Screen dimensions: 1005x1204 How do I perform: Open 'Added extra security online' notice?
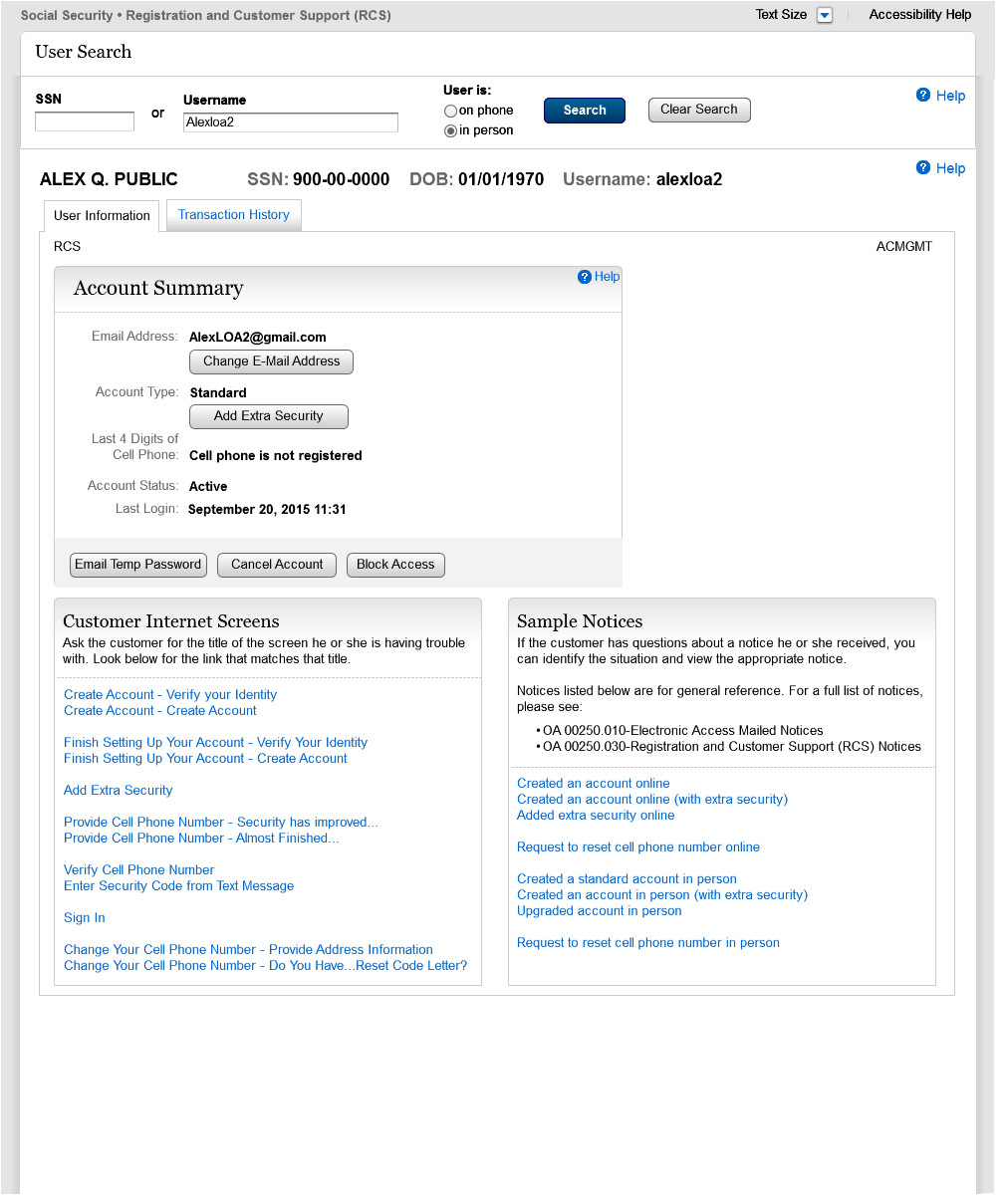coord(596,816)
